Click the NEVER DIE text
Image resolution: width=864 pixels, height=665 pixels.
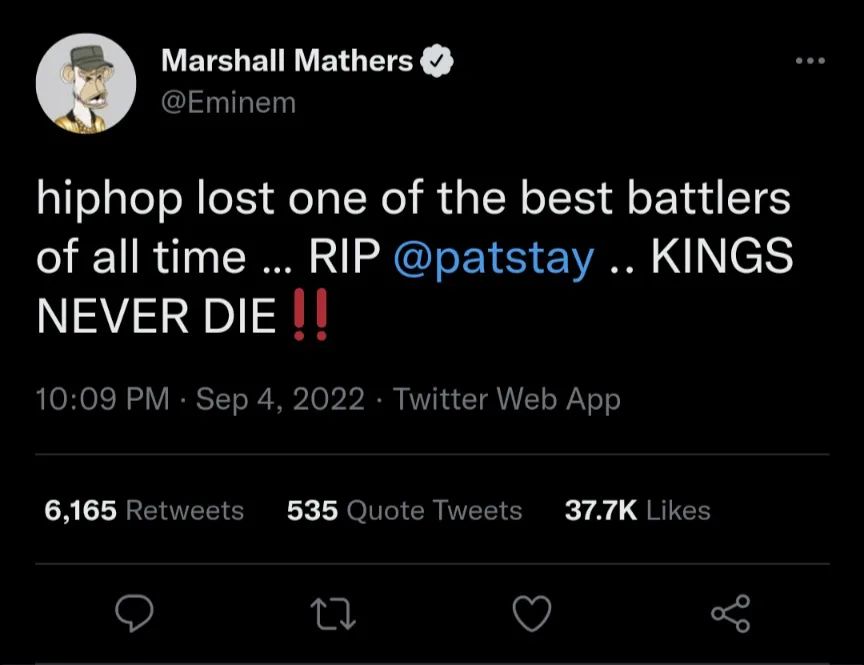(155, 318)
